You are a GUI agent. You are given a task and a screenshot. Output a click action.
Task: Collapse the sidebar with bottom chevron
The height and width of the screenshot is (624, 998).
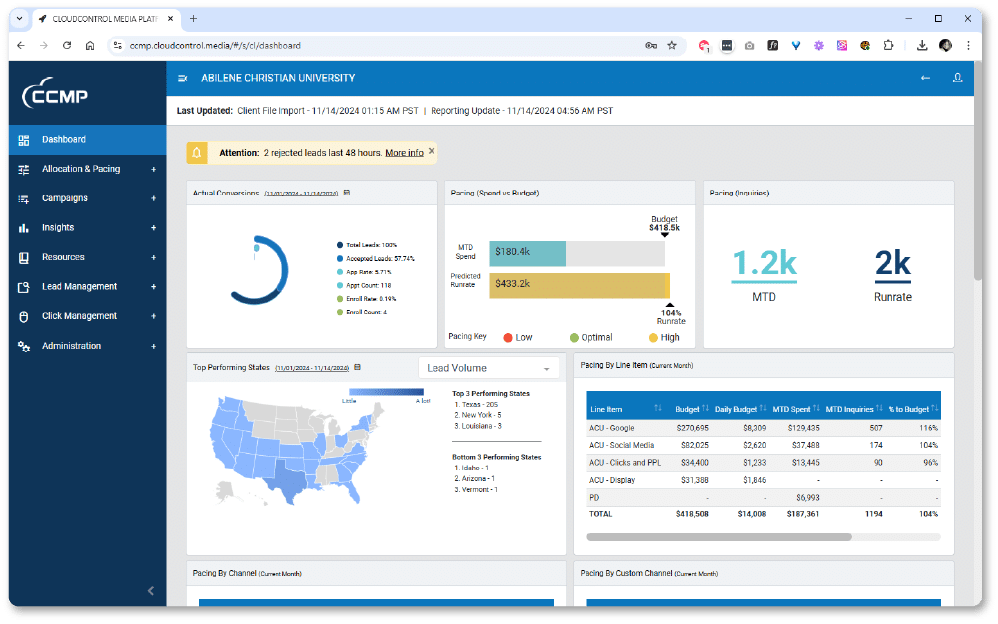151,591
